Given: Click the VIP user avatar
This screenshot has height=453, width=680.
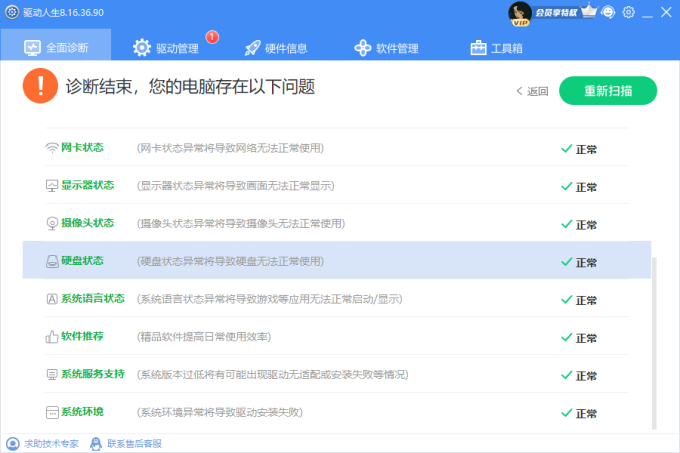Looking at the screenshot, I should pos(520,13).
